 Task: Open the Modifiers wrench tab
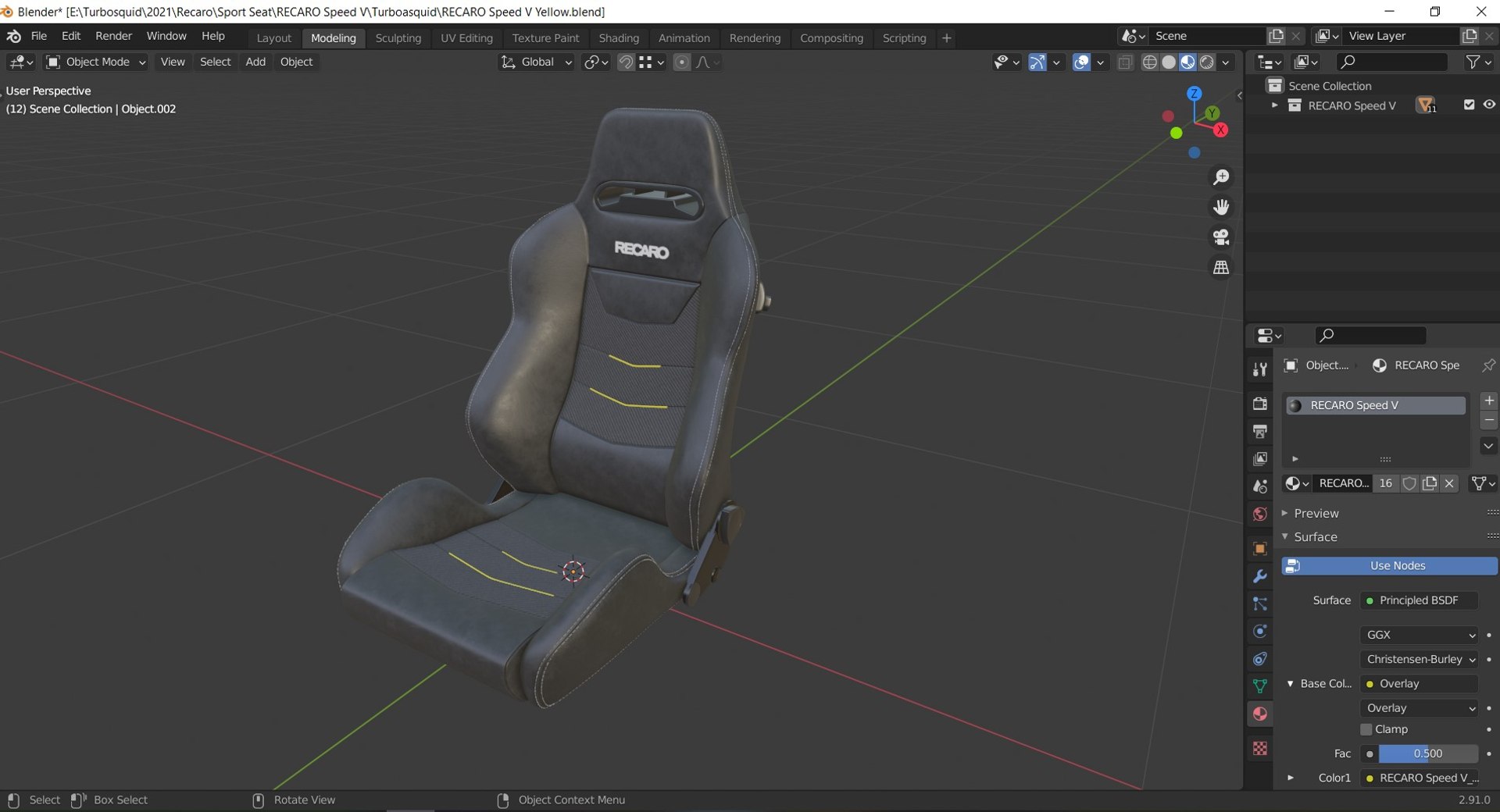pyautogui.click(x=1259, y=576)
